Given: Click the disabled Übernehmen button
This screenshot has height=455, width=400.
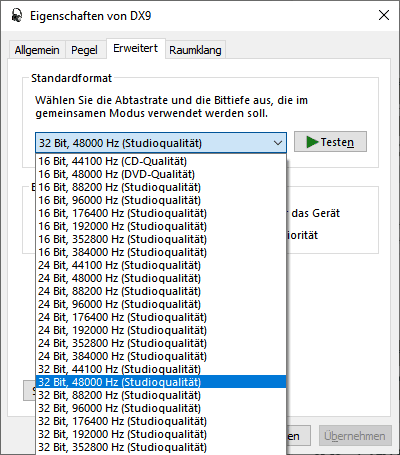Looking at the screenshot, I should (355, 436).
